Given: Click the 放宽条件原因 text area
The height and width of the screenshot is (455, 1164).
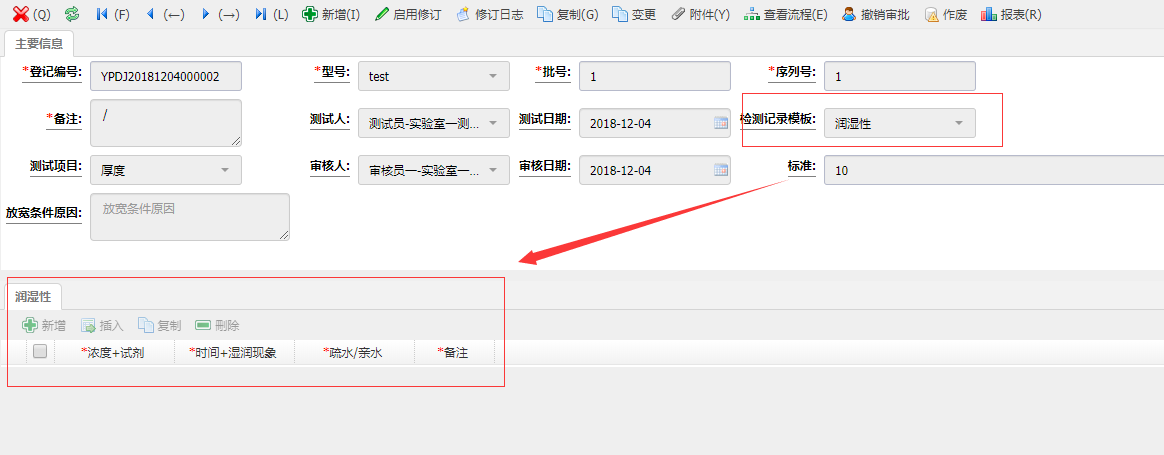Looking at the screenshot, I should tap(190, 217).
